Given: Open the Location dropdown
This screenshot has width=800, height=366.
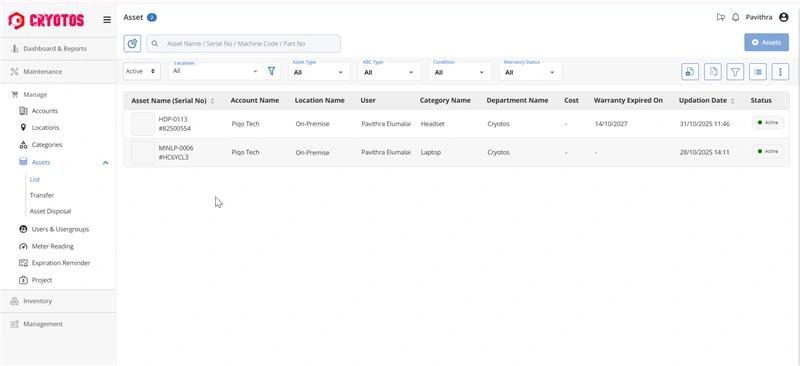Looking at the screenshot, I should point(216,71).
